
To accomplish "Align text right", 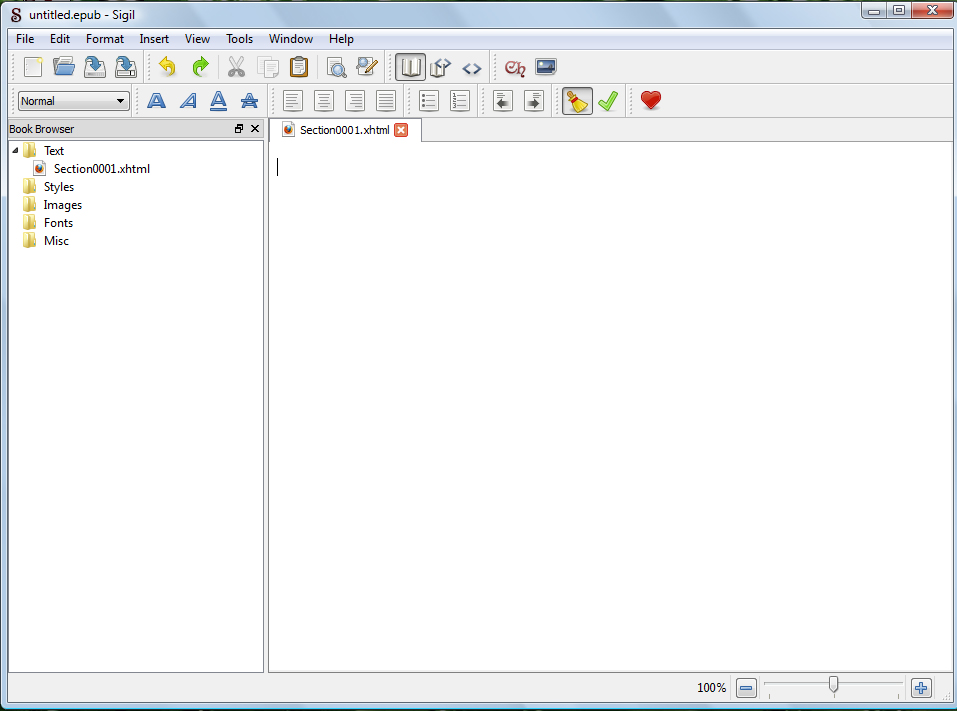I will pos(355,101).
